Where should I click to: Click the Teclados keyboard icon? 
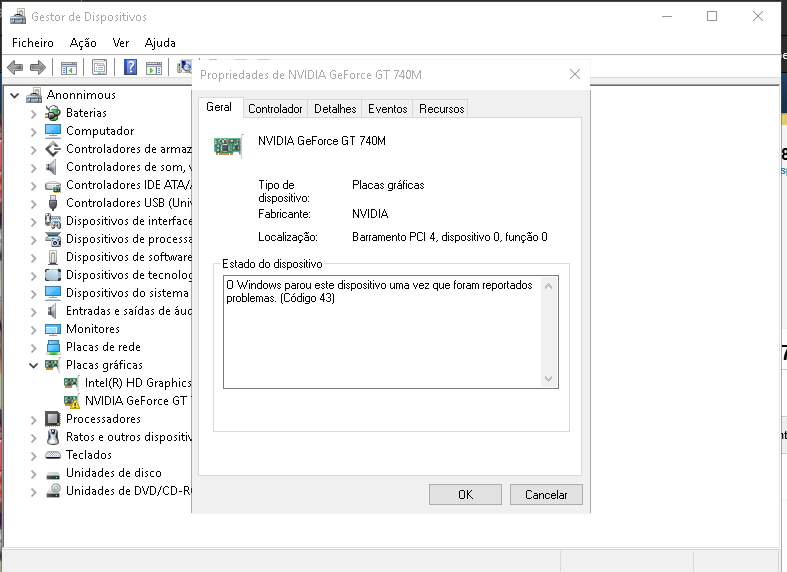tap(53, 455)
